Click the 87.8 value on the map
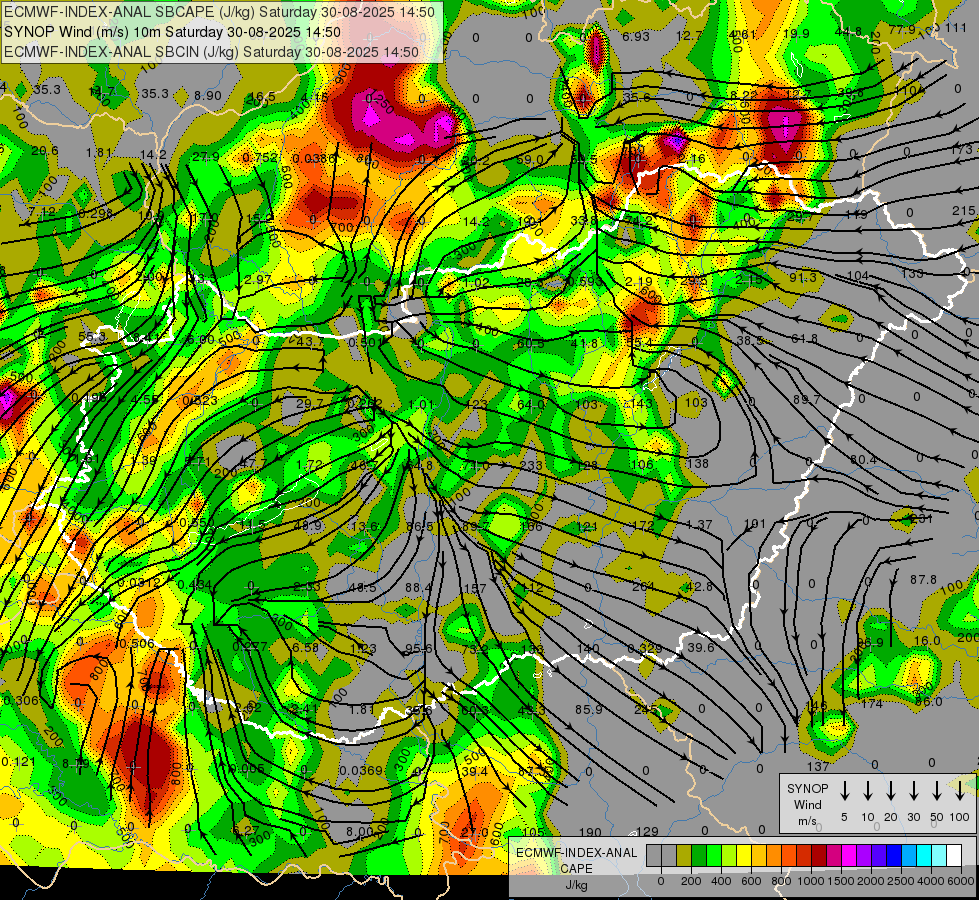The width and height of the screenshot is (979, 900). (923, 580)
